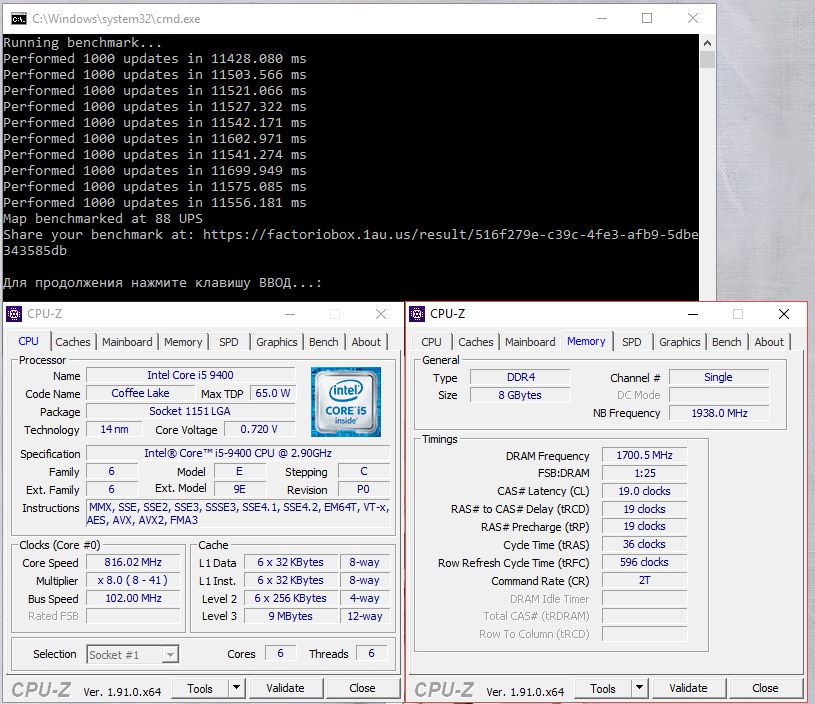Click Tools button in left CPU-Z
815x704 pixels.
pyautogui.click(x=200, y=688)
